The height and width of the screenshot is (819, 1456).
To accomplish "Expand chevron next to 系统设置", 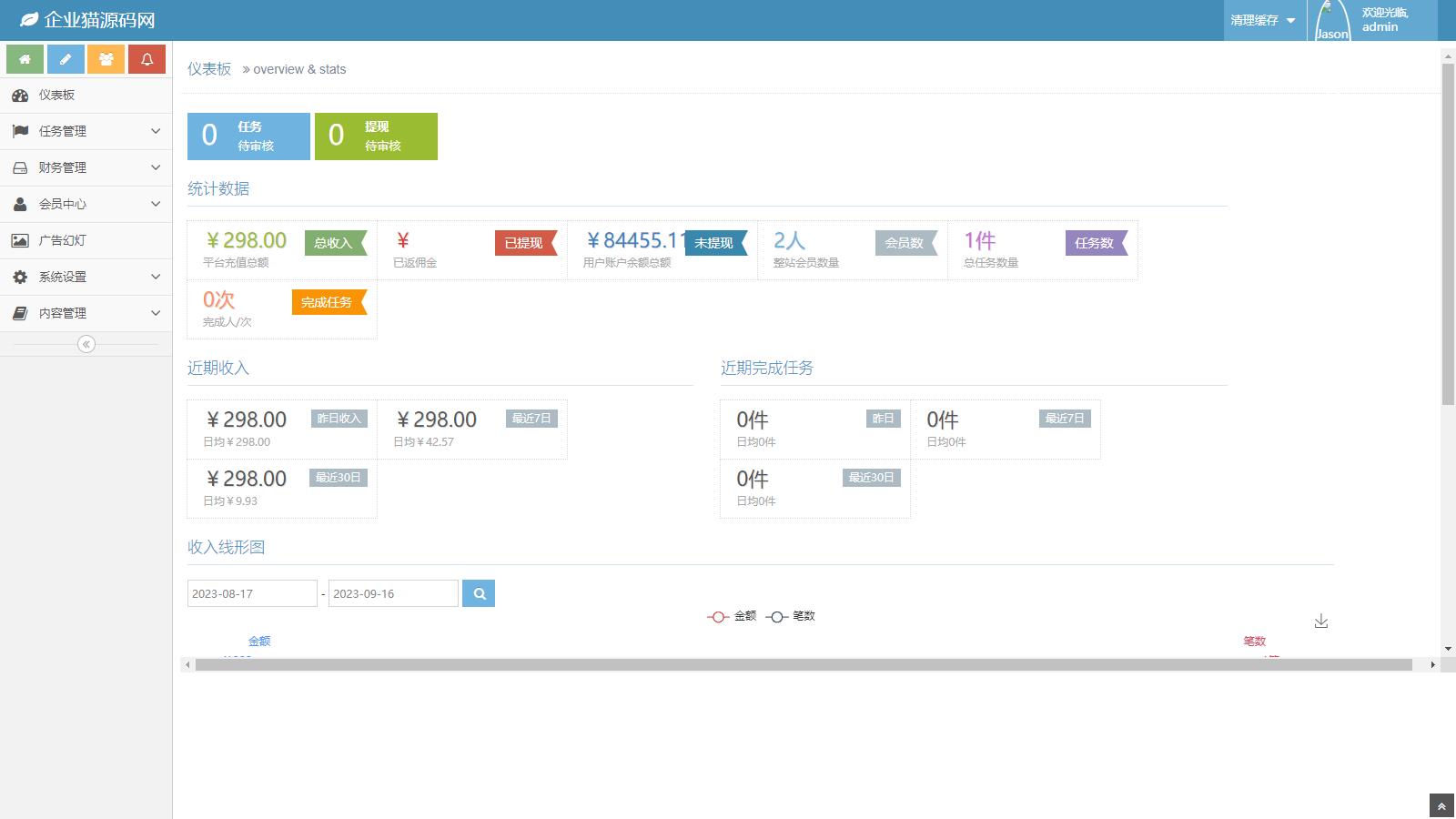I will click(x=156, y=277).
